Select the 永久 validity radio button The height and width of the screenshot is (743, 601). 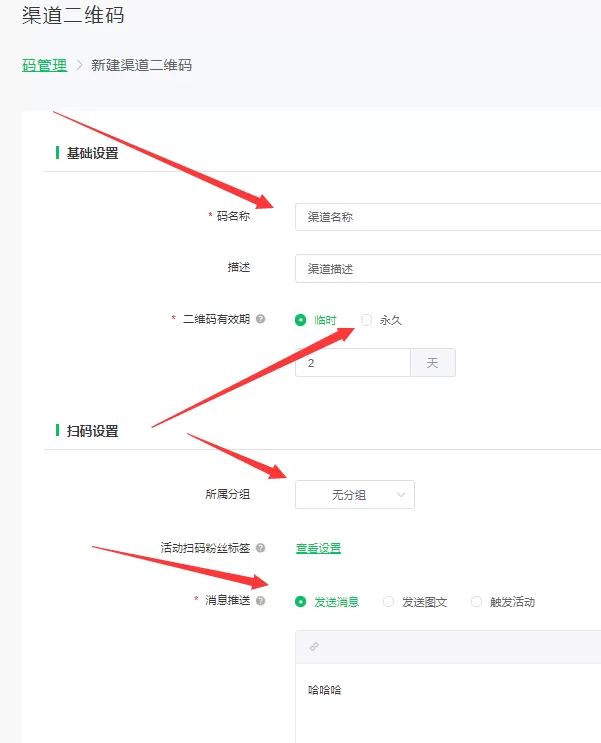pos(366,320)
